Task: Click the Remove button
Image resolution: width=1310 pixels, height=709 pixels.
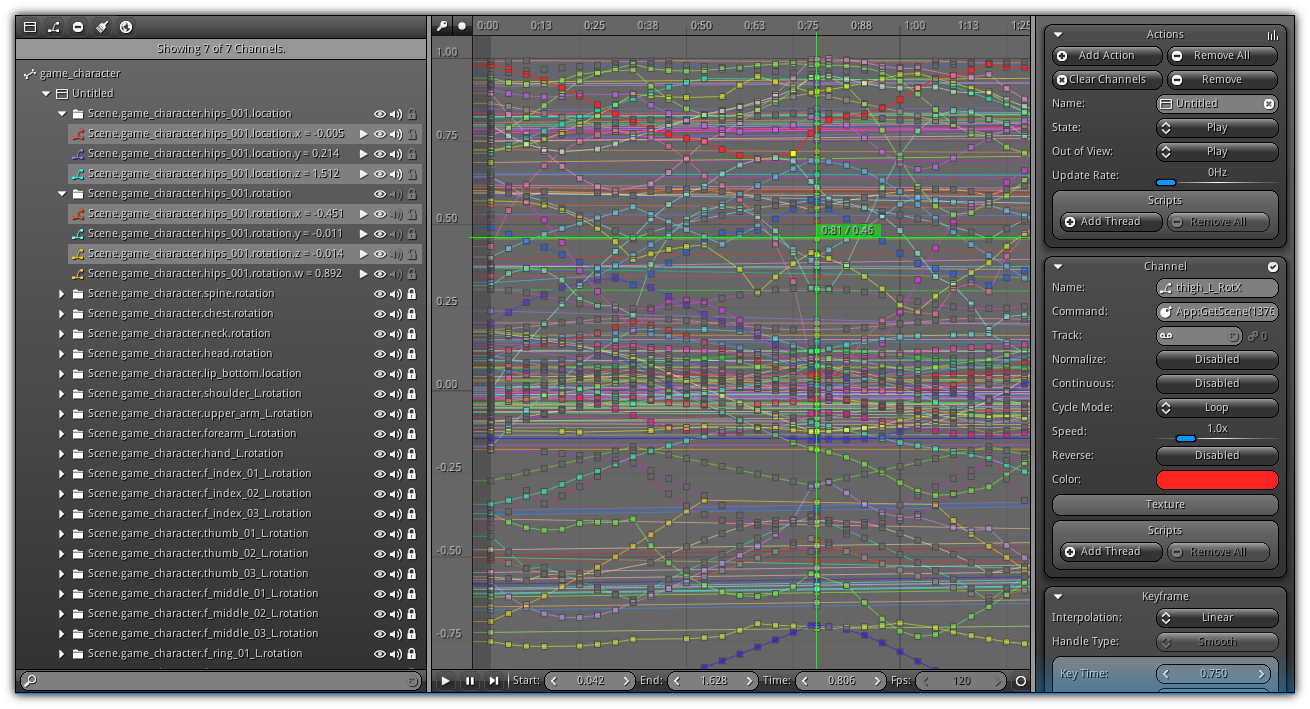Action: (x=1222, y=80)
